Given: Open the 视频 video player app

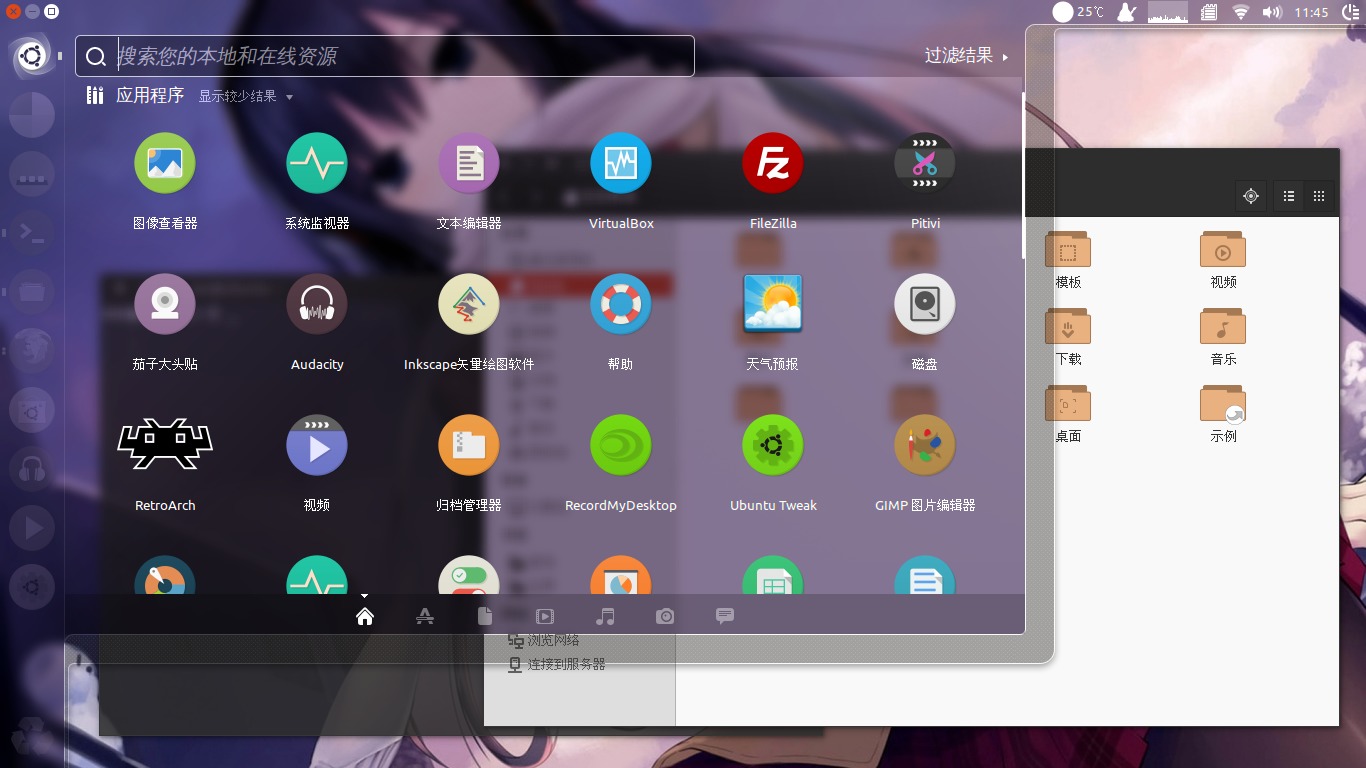Looking at the screenshot, I should [317, 445].
